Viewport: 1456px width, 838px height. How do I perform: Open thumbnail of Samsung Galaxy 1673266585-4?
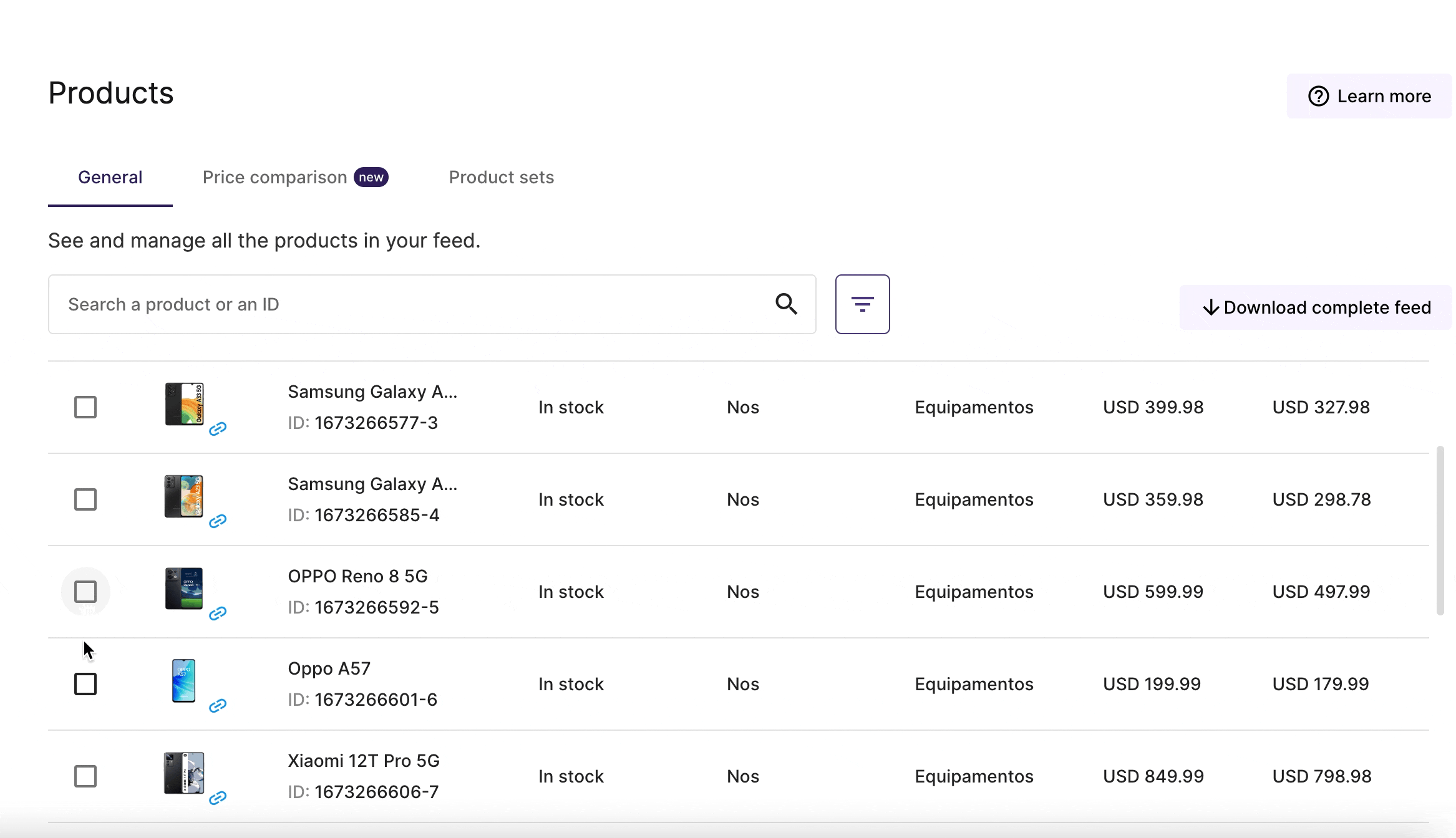click(184, 496)
